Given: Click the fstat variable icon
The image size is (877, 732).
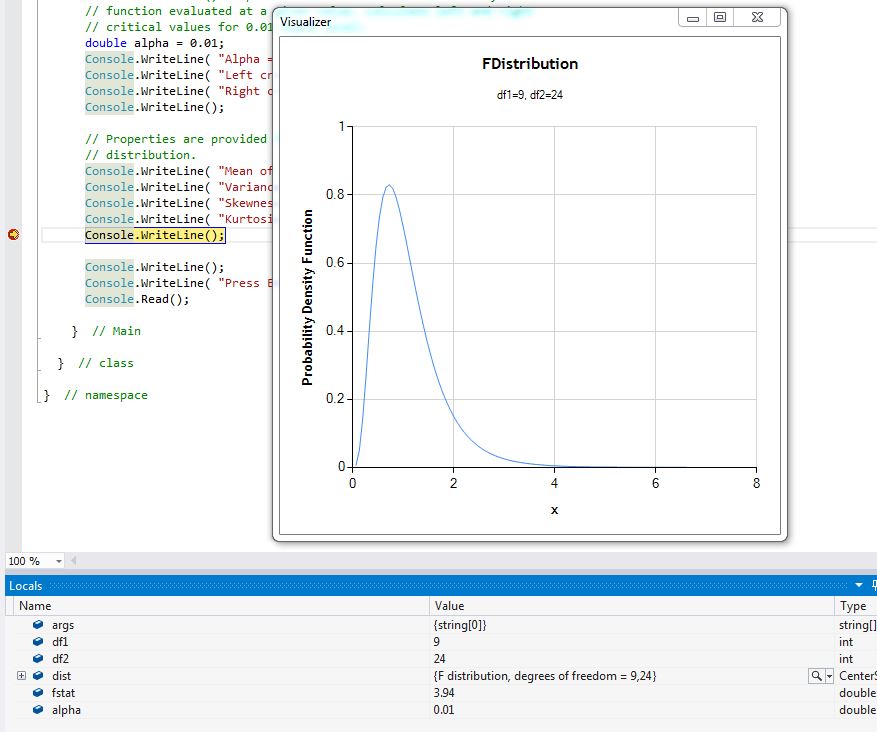Looking at the screenshot, I should (x=38, y=693).
